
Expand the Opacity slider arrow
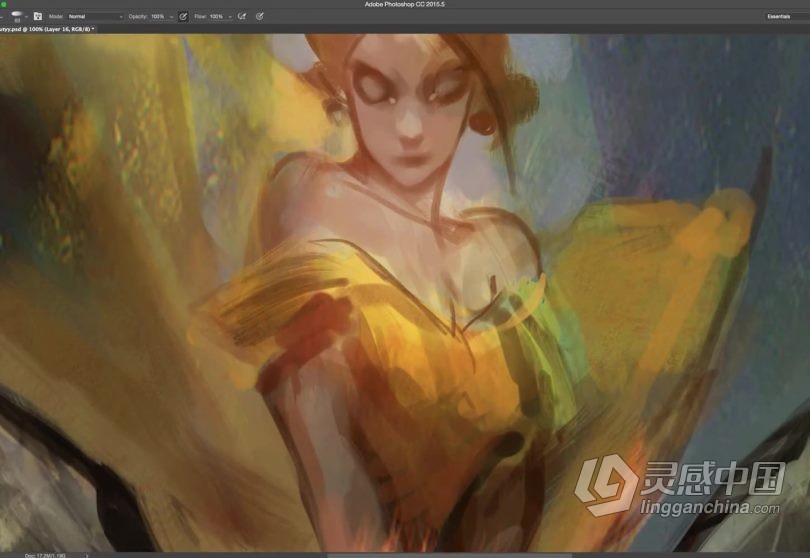[x=170, y=17]
